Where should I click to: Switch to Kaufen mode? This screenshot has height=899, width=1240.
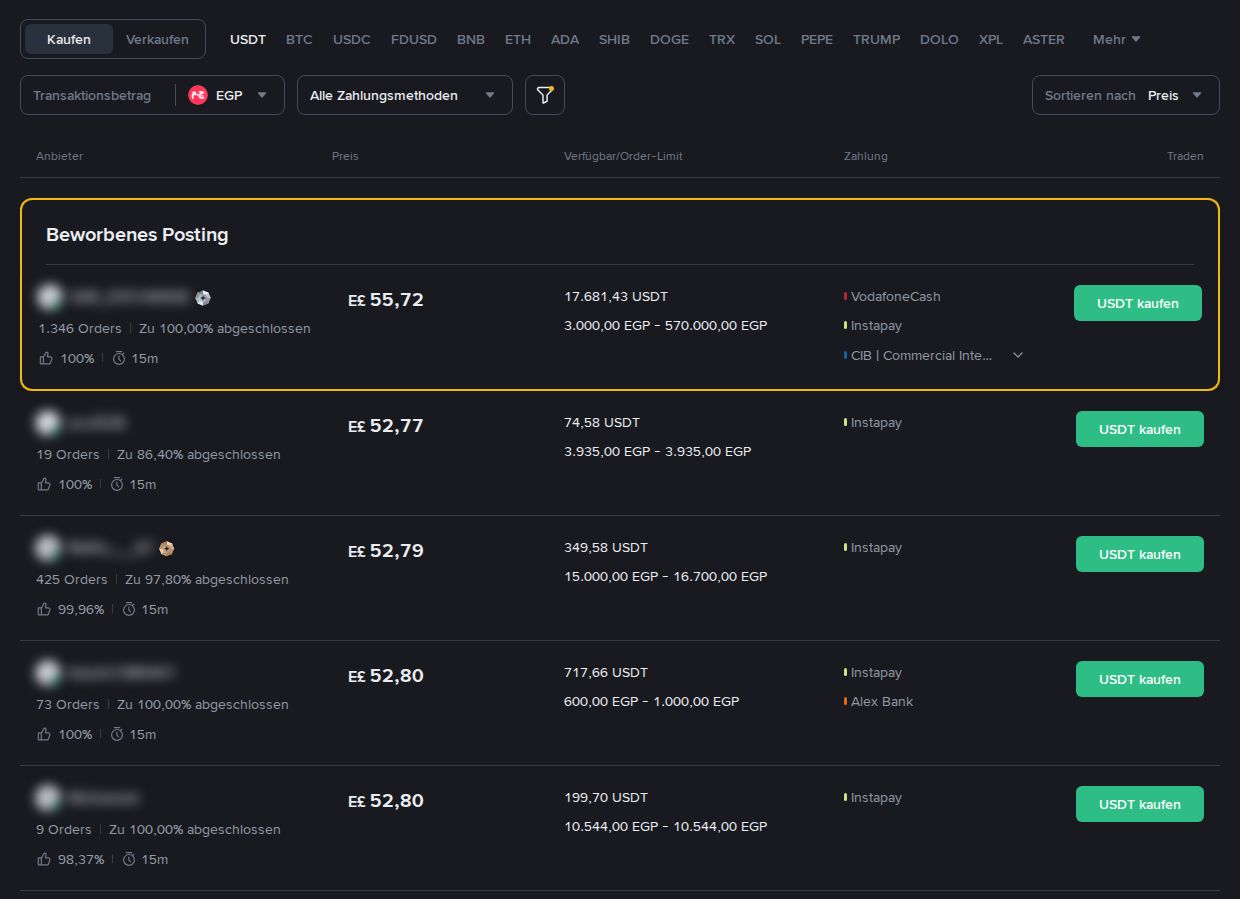tap(69, 39)
